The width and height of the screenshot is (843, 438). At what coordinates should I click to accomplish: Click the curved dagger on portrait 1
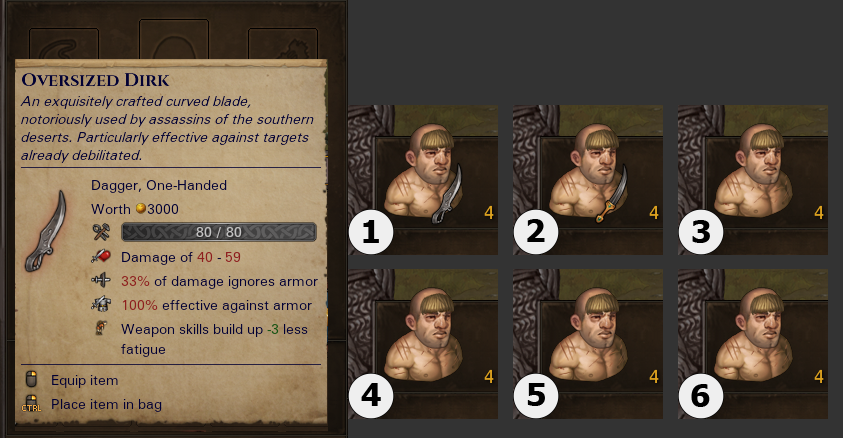pos(448,194)
